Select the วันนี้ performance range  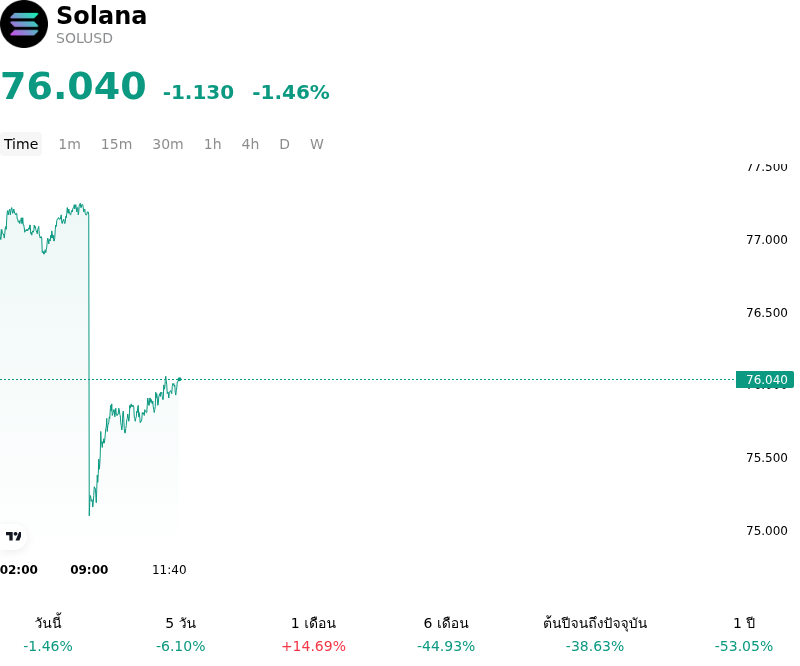48,634
